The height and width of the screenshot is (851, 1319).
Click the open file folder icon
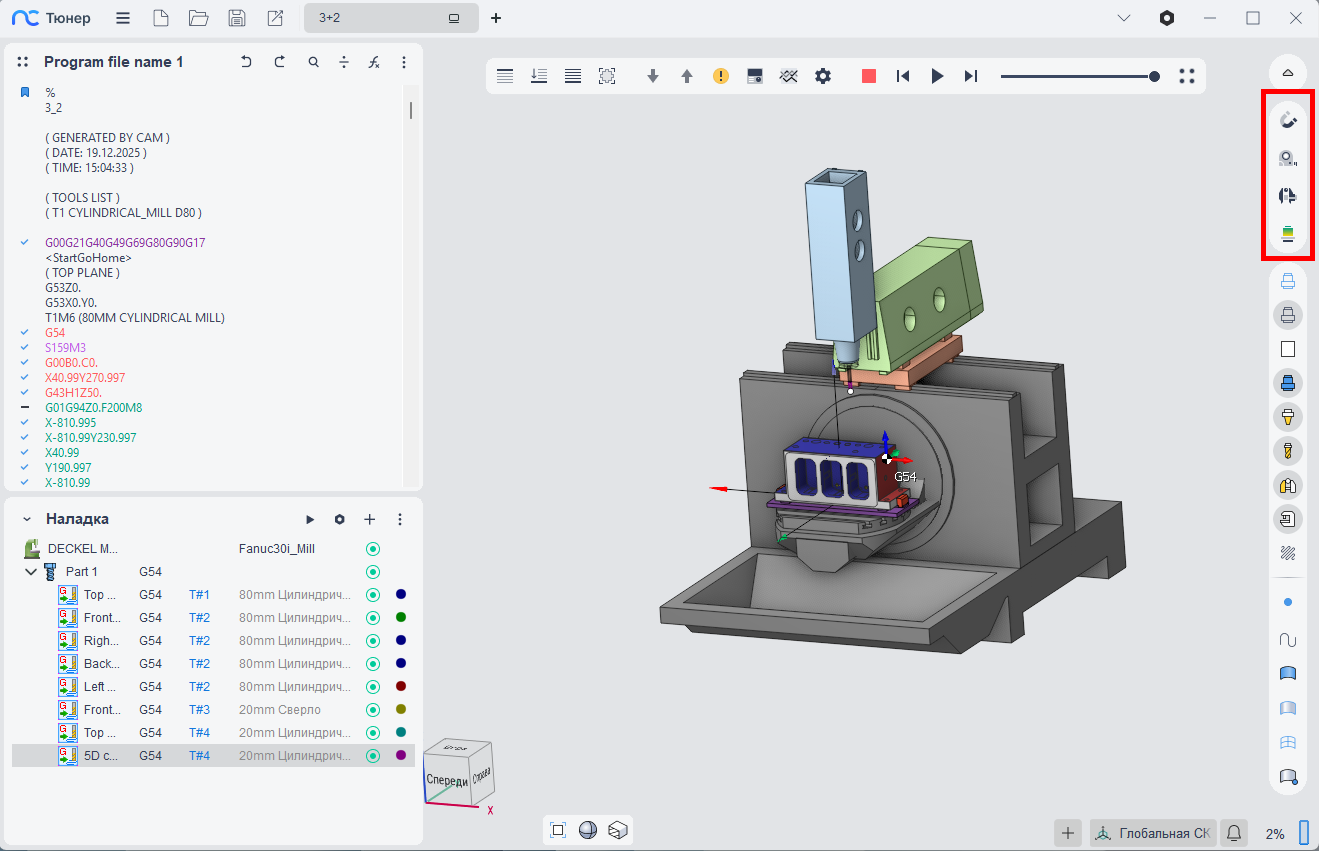click(x=198, y=18)
